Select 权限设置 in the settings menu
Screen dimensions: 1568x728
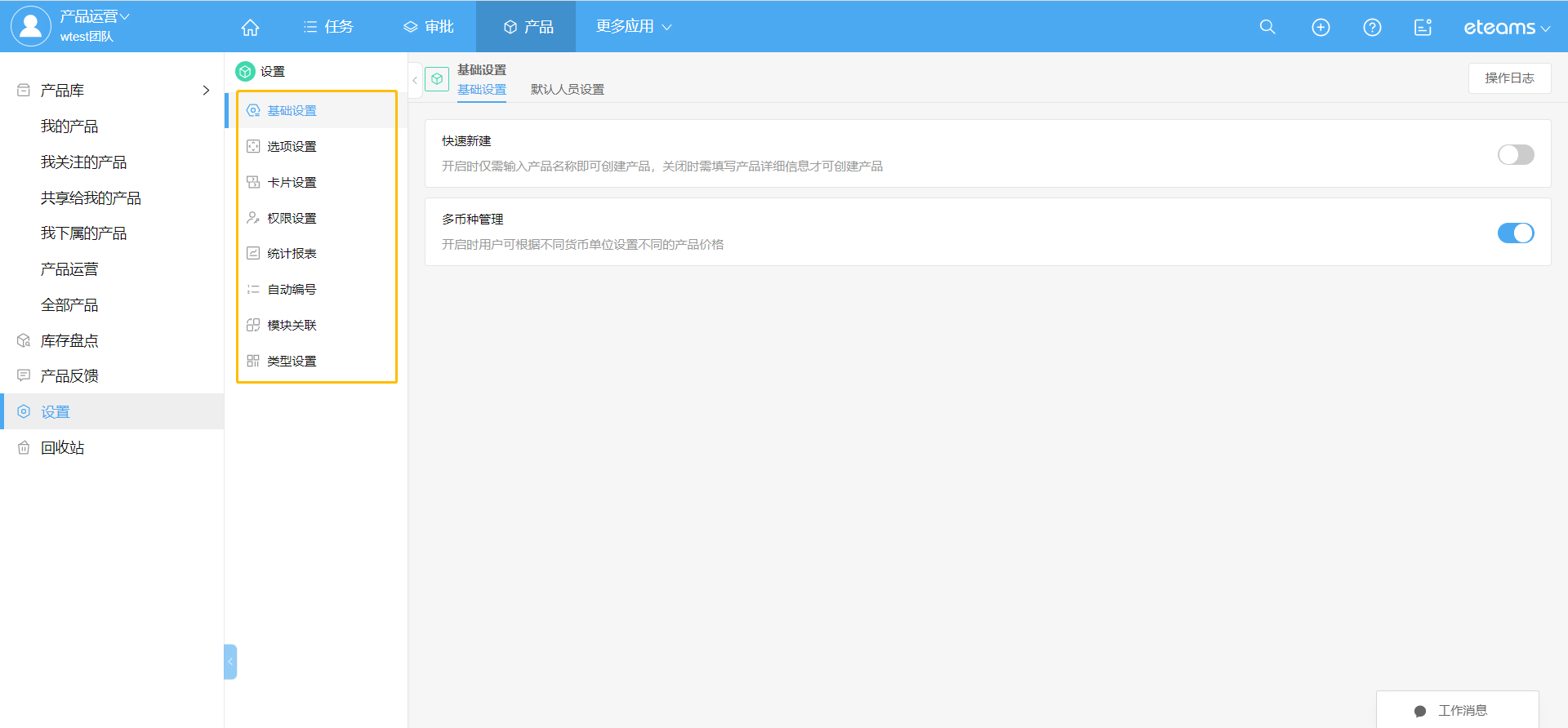click(292, 218)
